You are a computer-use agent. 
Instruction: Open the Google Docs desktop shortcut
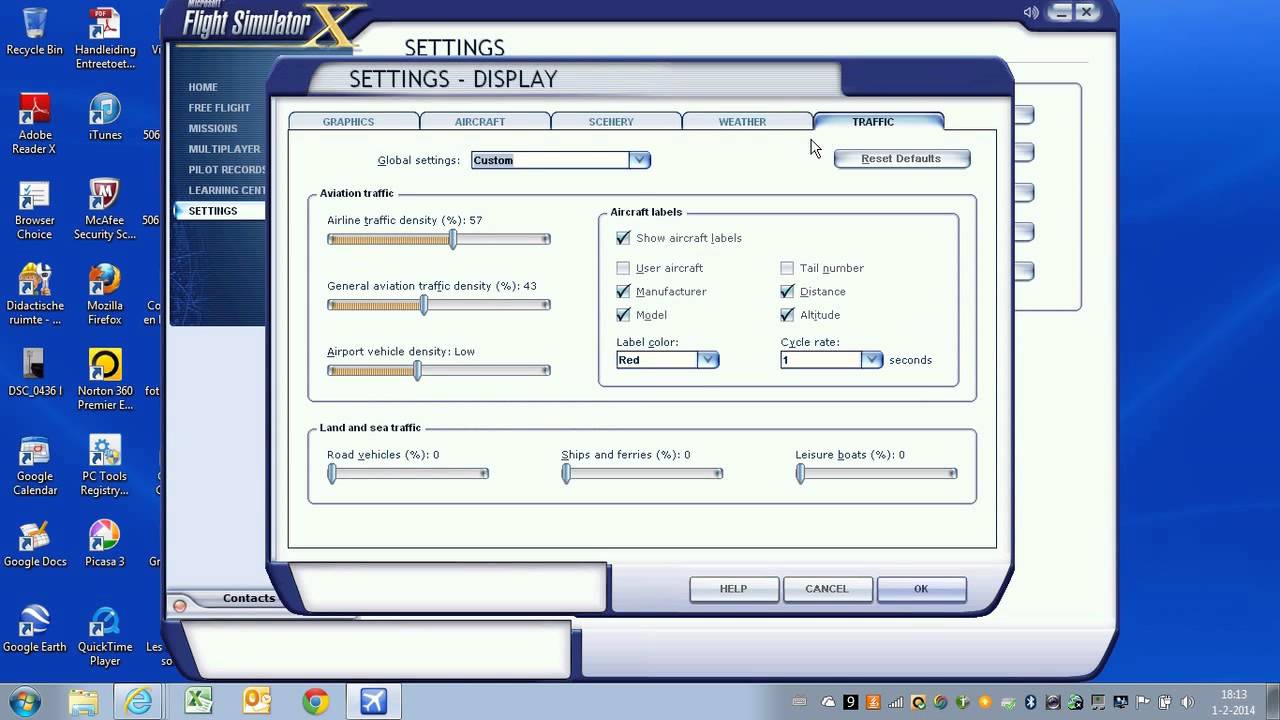click(x=34, y=544)
